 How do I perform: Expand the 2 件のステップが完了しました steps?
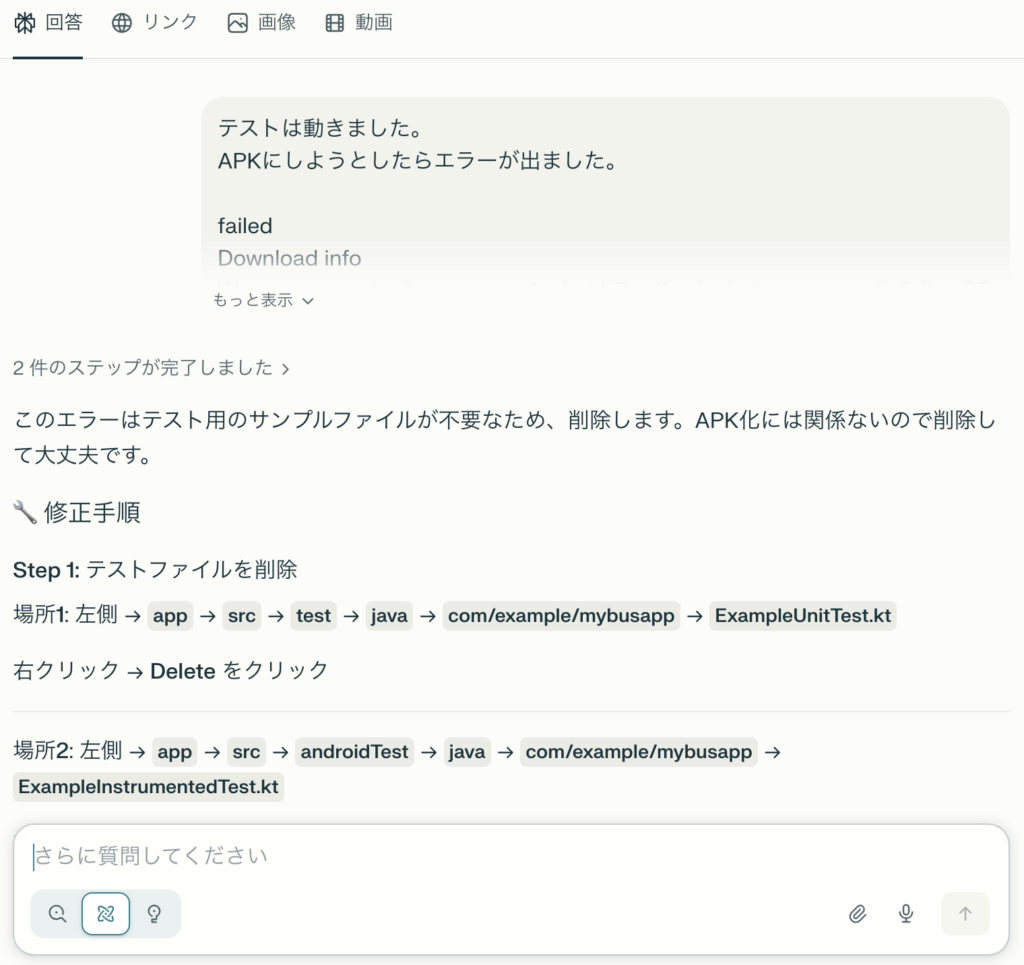coord(150,368)
